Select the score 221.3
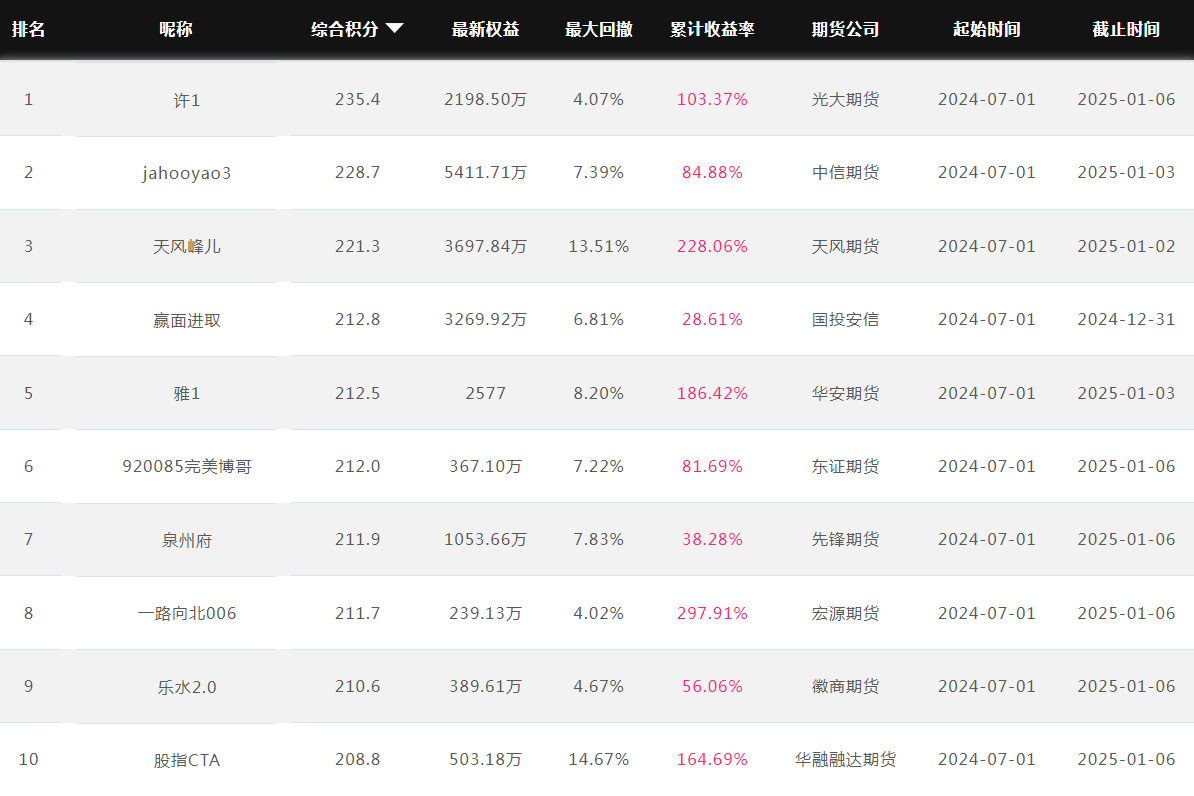This screenshot has height=796, width=1194. click(x=357, y=246)
